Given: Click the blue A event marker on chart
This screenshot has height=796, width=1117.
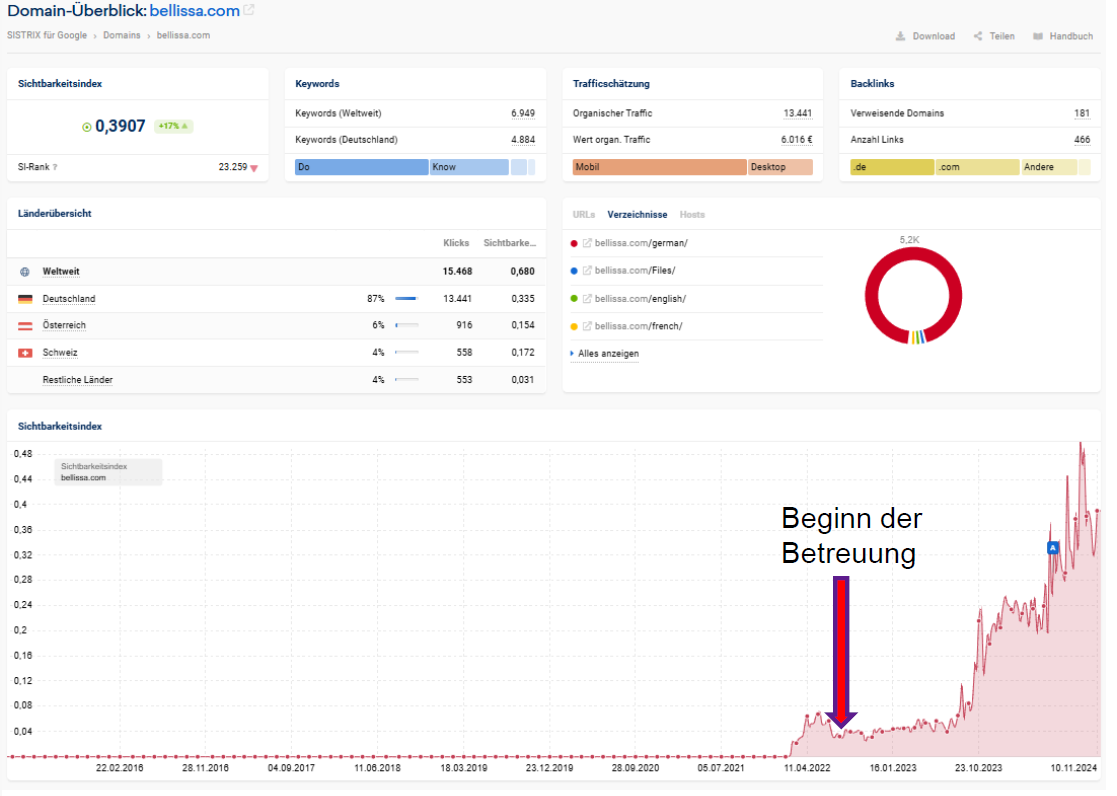Looking at the screenshot, I should coord(1052,548).
